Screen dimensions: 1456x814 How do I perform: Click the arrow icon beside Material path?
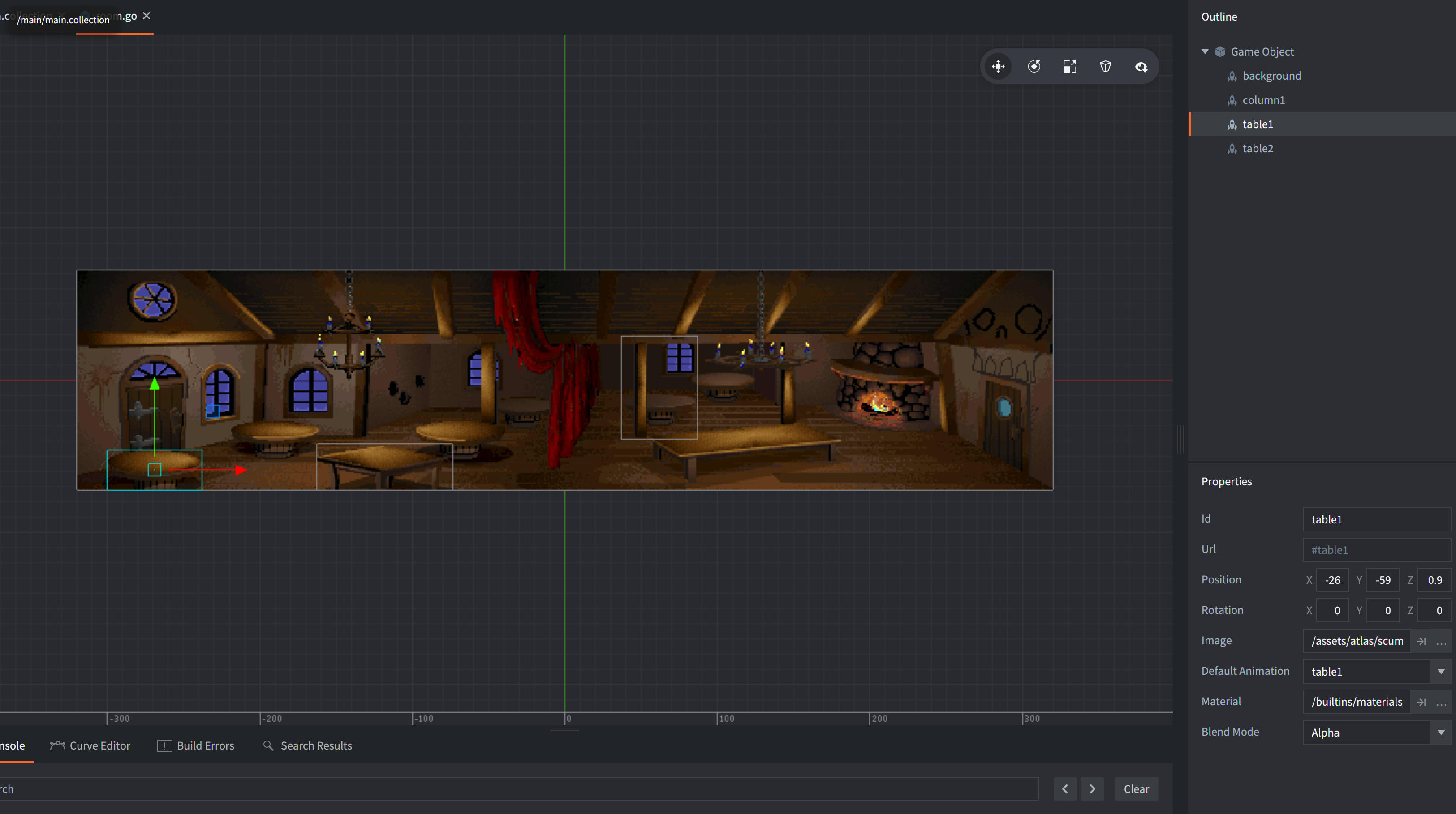[1421, 702]
